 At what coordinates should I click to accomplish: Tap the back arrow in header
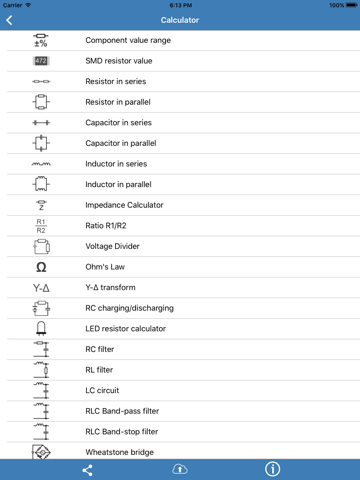9,20
